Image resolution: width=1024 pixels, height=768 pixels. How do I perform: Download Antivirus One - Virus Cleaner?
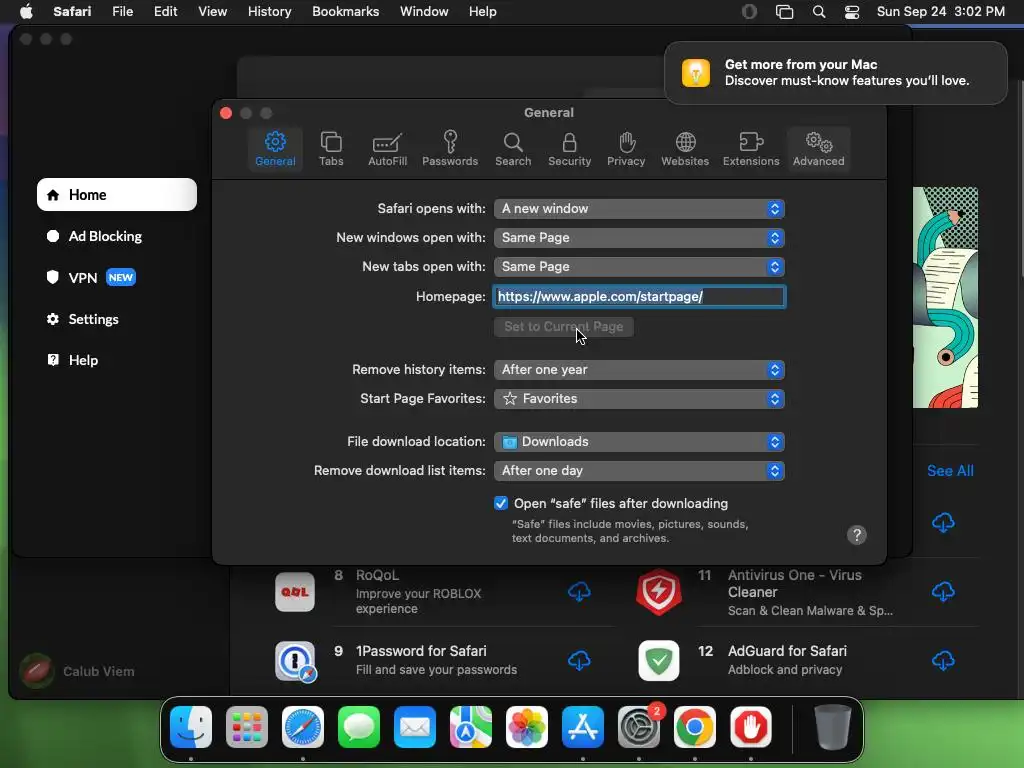pyautogui.click(x=943, y=592)
